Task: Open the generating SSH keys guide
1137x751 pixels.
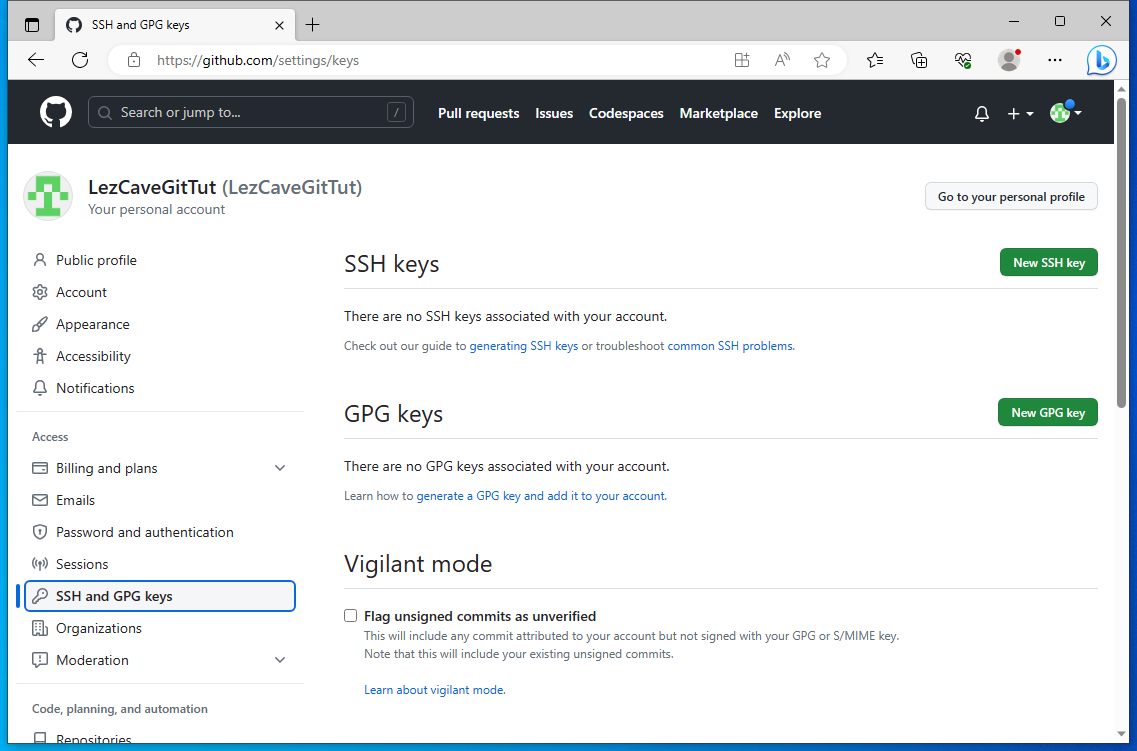Action: point(524,346)
